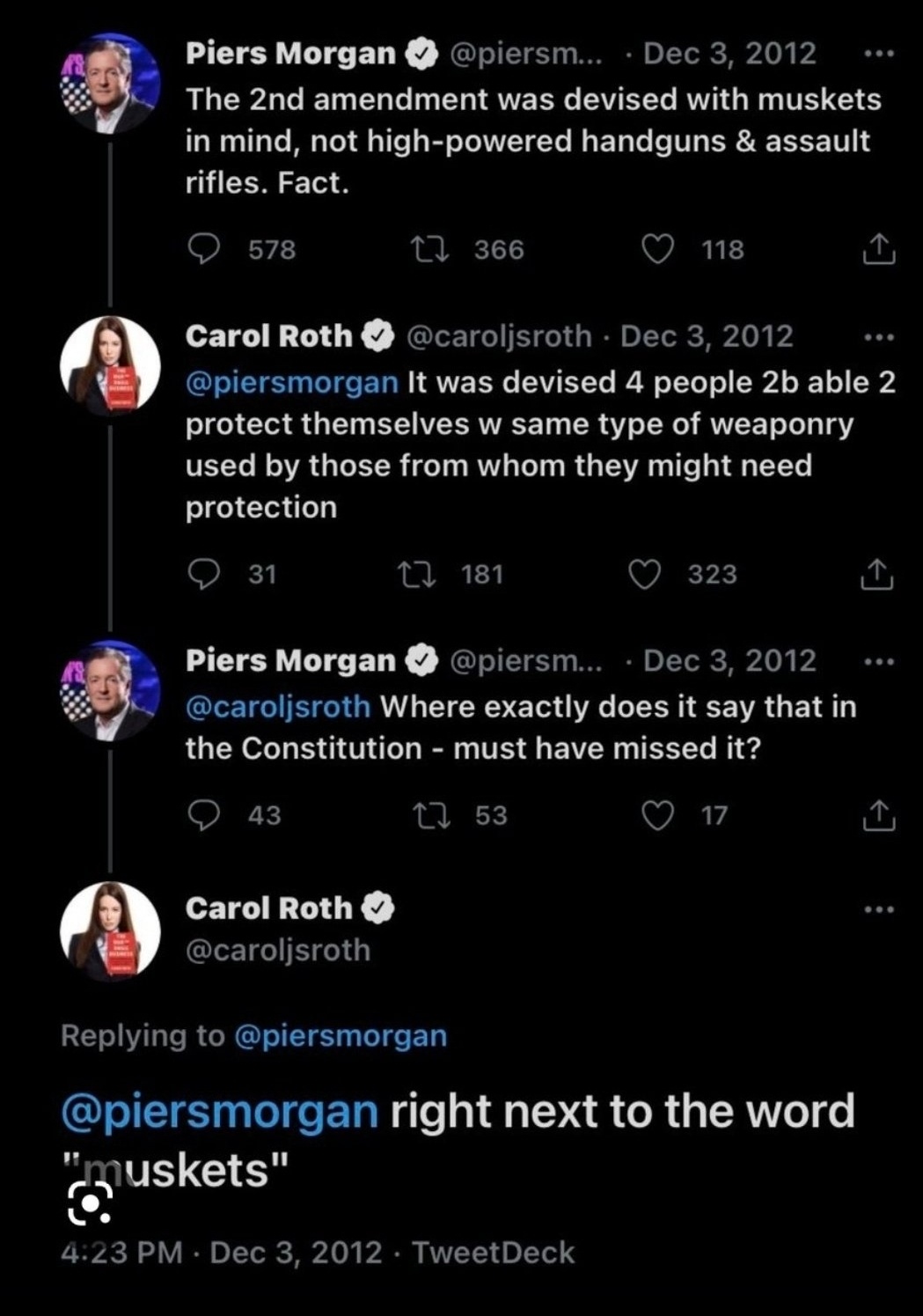Retweet Carol Roth's tweet with 181 retweets
This screenshot has height=1316, width=923.
click(x=417, y=574)
